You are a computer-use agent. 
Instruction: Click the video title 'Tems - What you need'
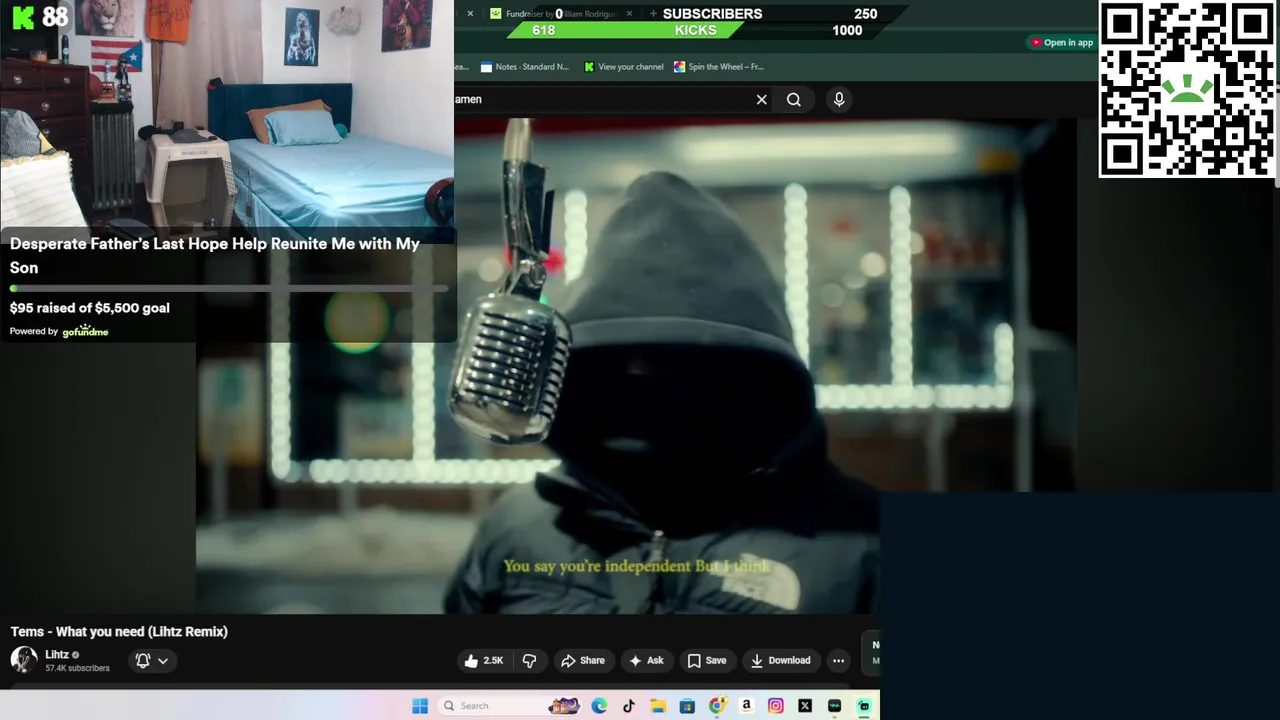click(x=119, y=631)
